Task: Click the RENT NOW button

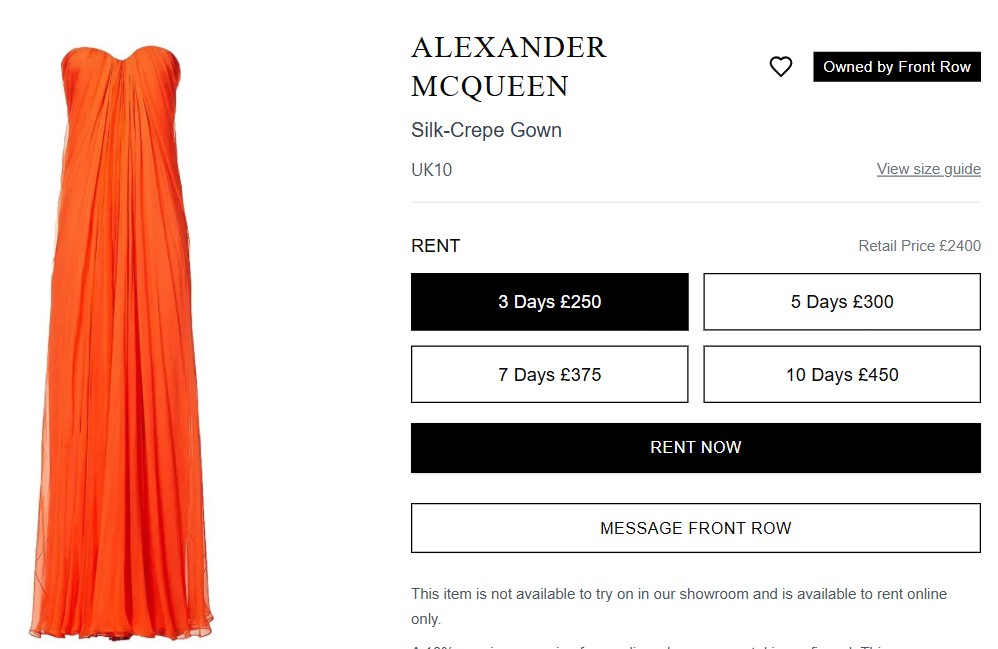Action: pos(695,447)
